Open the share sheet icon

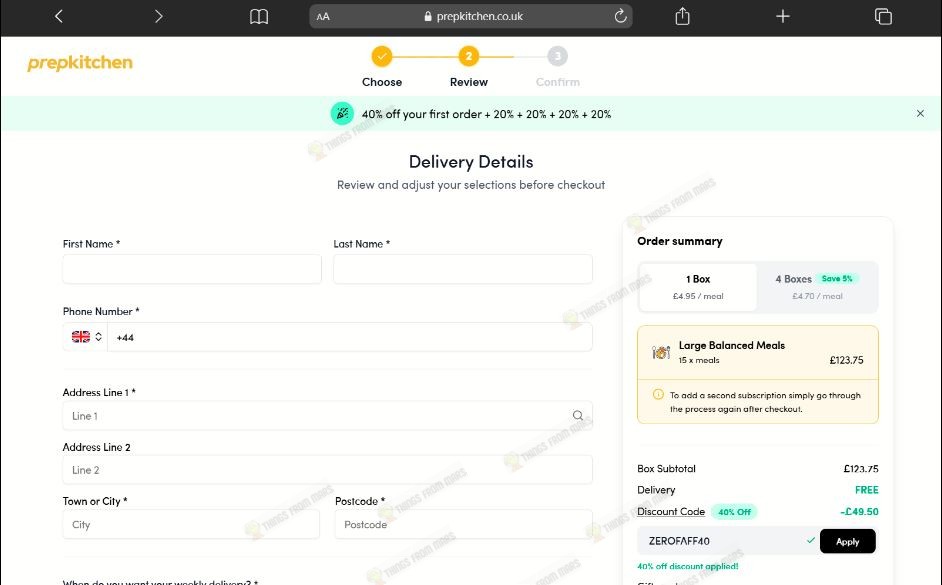pyautogui.click(x=682, y=16)
